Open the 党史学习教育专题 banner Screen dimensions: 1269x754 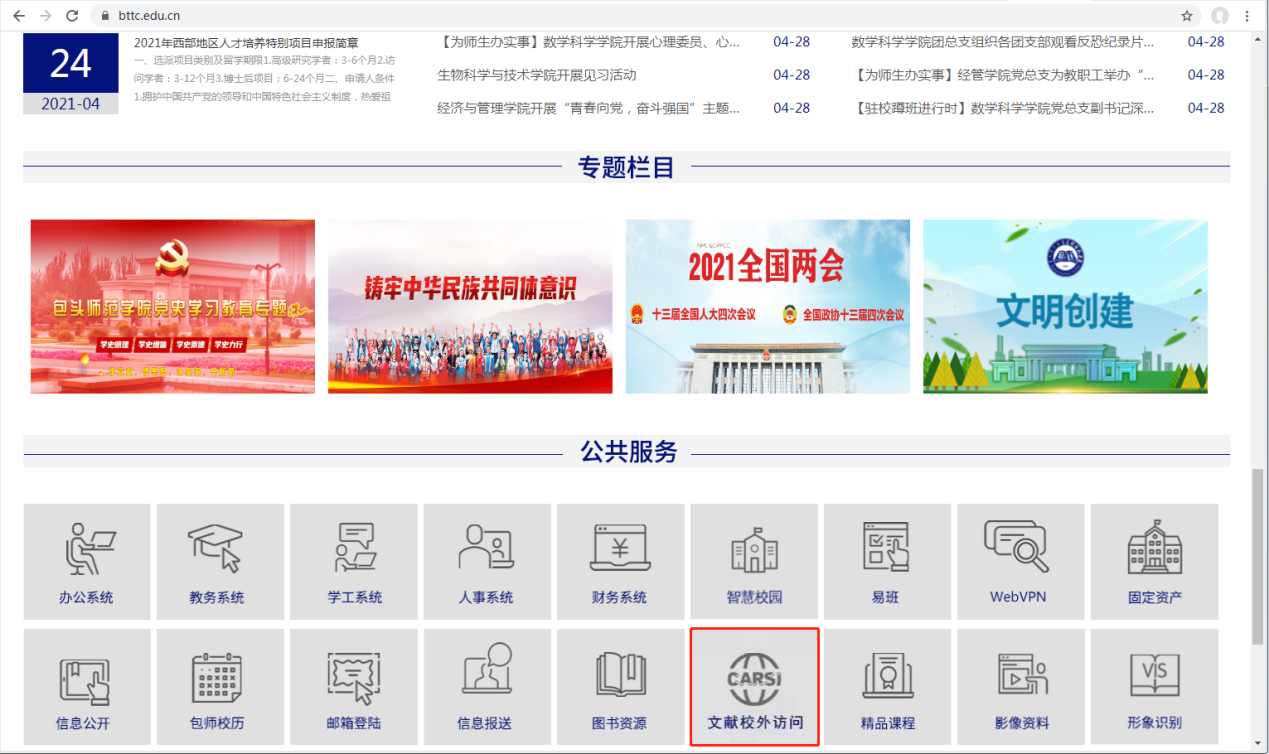173,306
